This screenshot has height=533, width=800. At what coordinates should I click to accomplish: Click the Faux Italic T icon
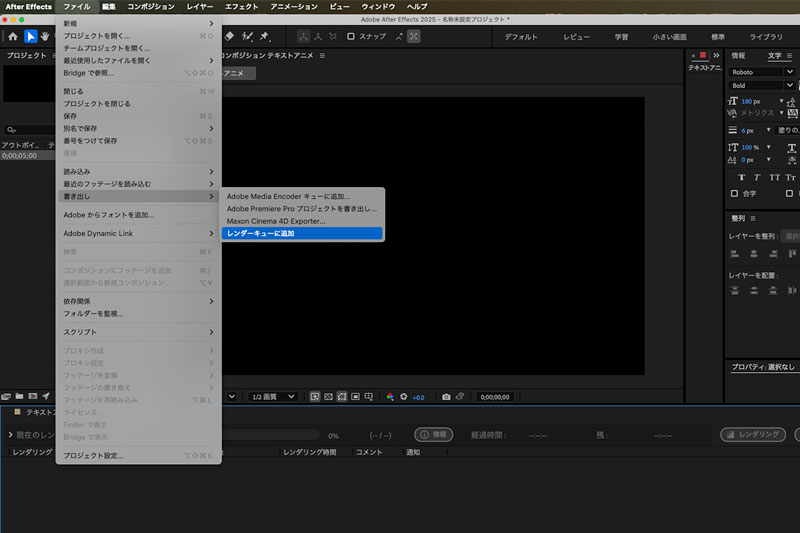[757, 177]
